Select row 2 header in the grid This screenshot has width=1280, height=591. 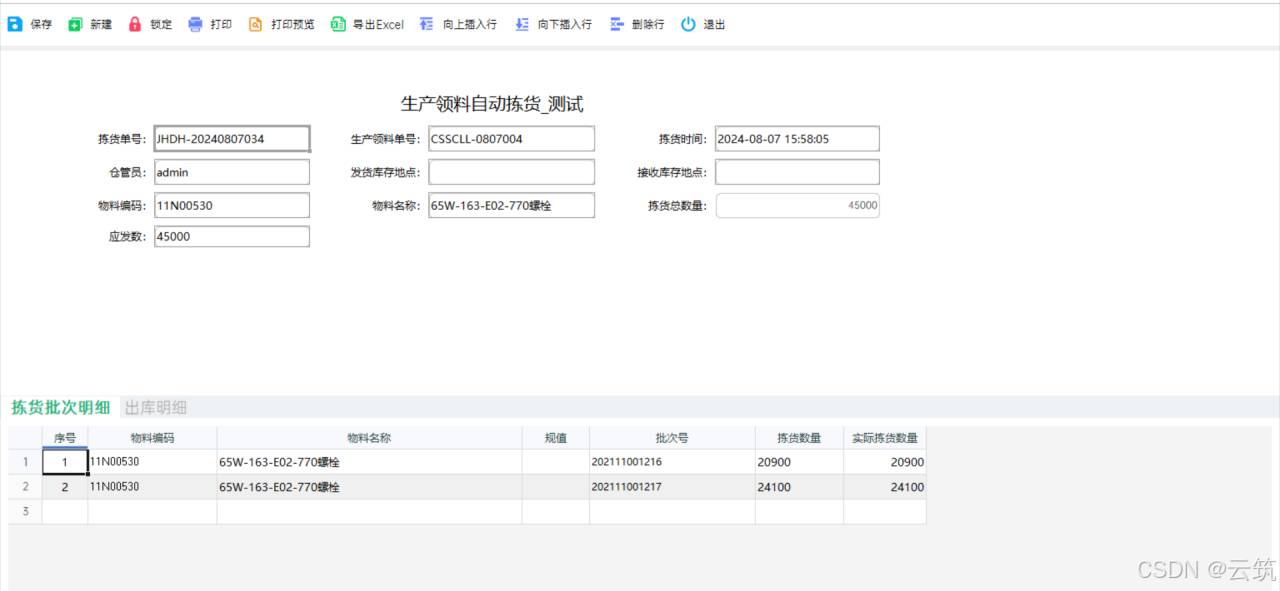(x=25, y=487)
